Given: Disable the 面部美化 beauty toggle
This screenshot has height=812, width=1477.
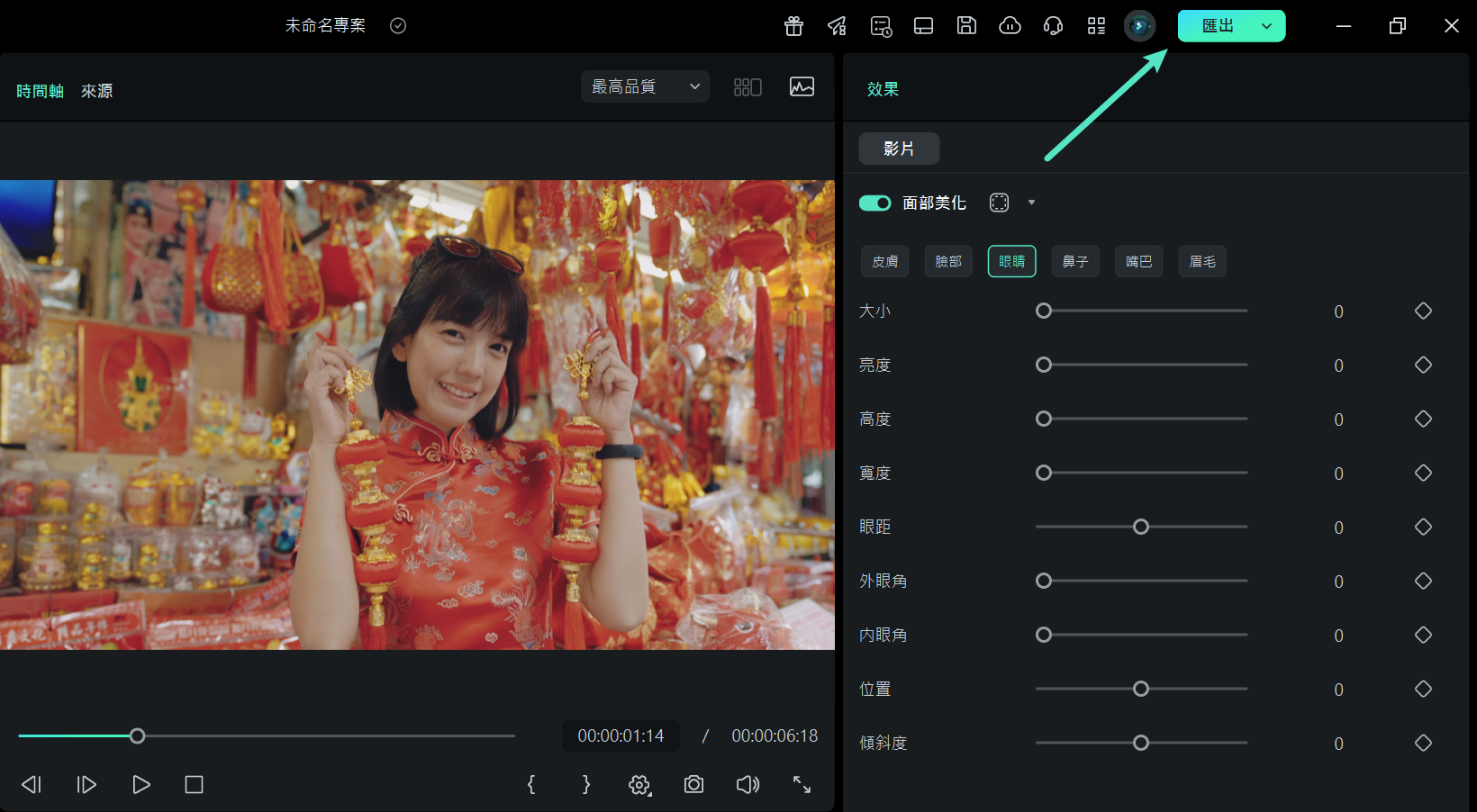Looking at the screenshot, I should [874, 203].
